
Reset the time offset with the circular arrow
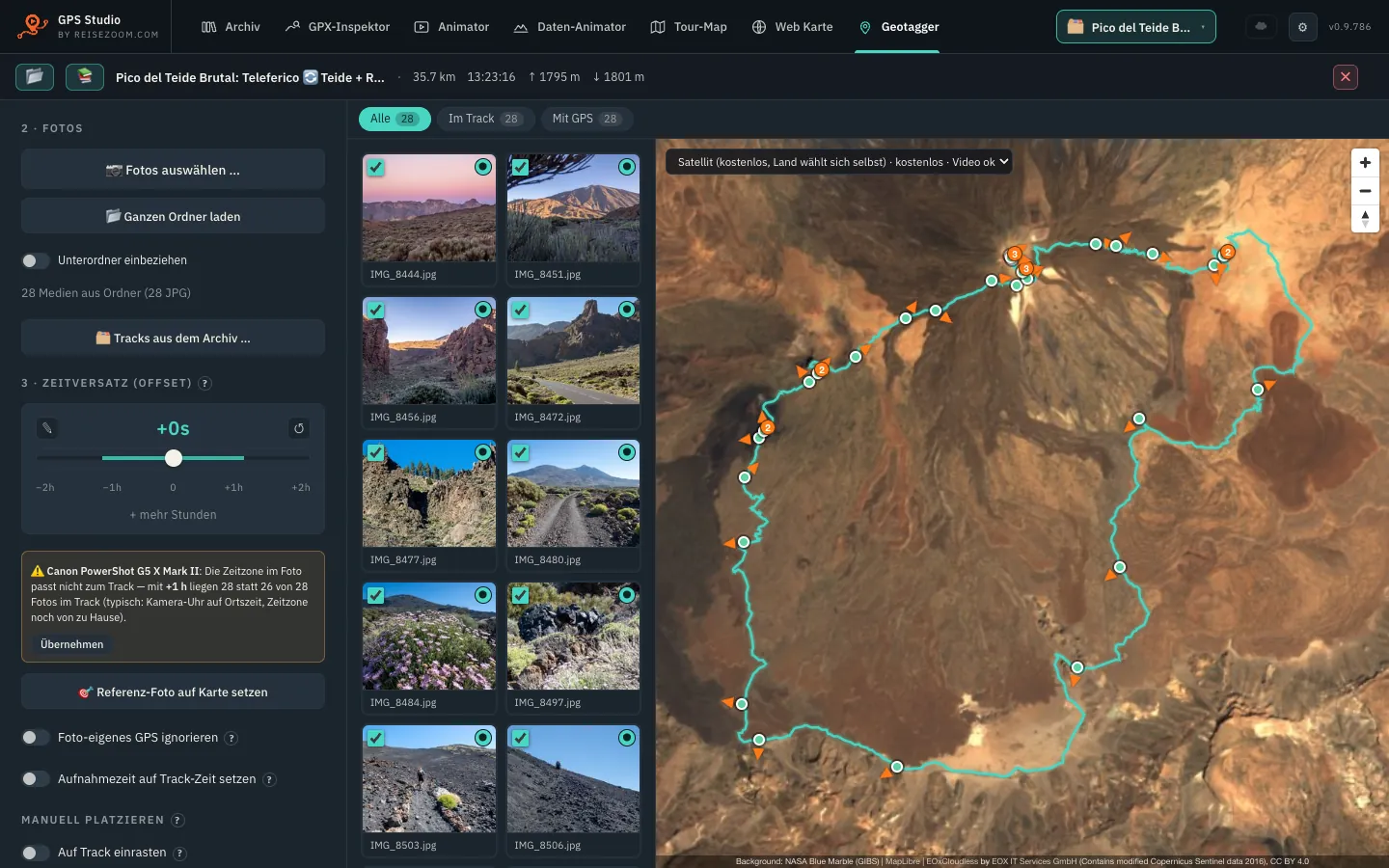(x=299, y=428)
